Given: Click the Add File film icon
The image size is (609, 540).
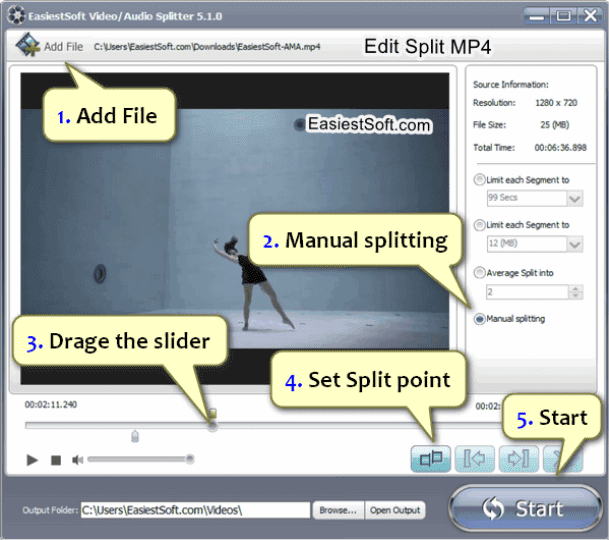Looking at the screenshot, I should pos(27,45).
